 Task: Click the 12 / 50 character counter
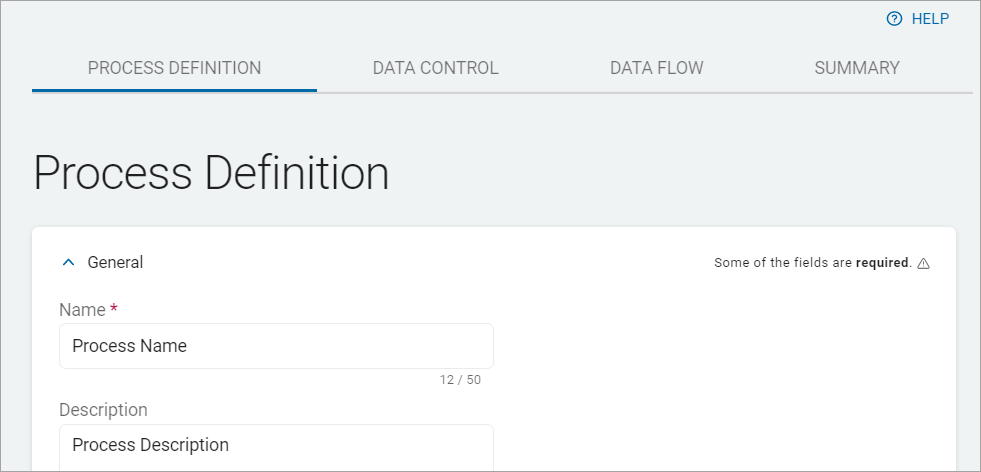pos(460,380)
